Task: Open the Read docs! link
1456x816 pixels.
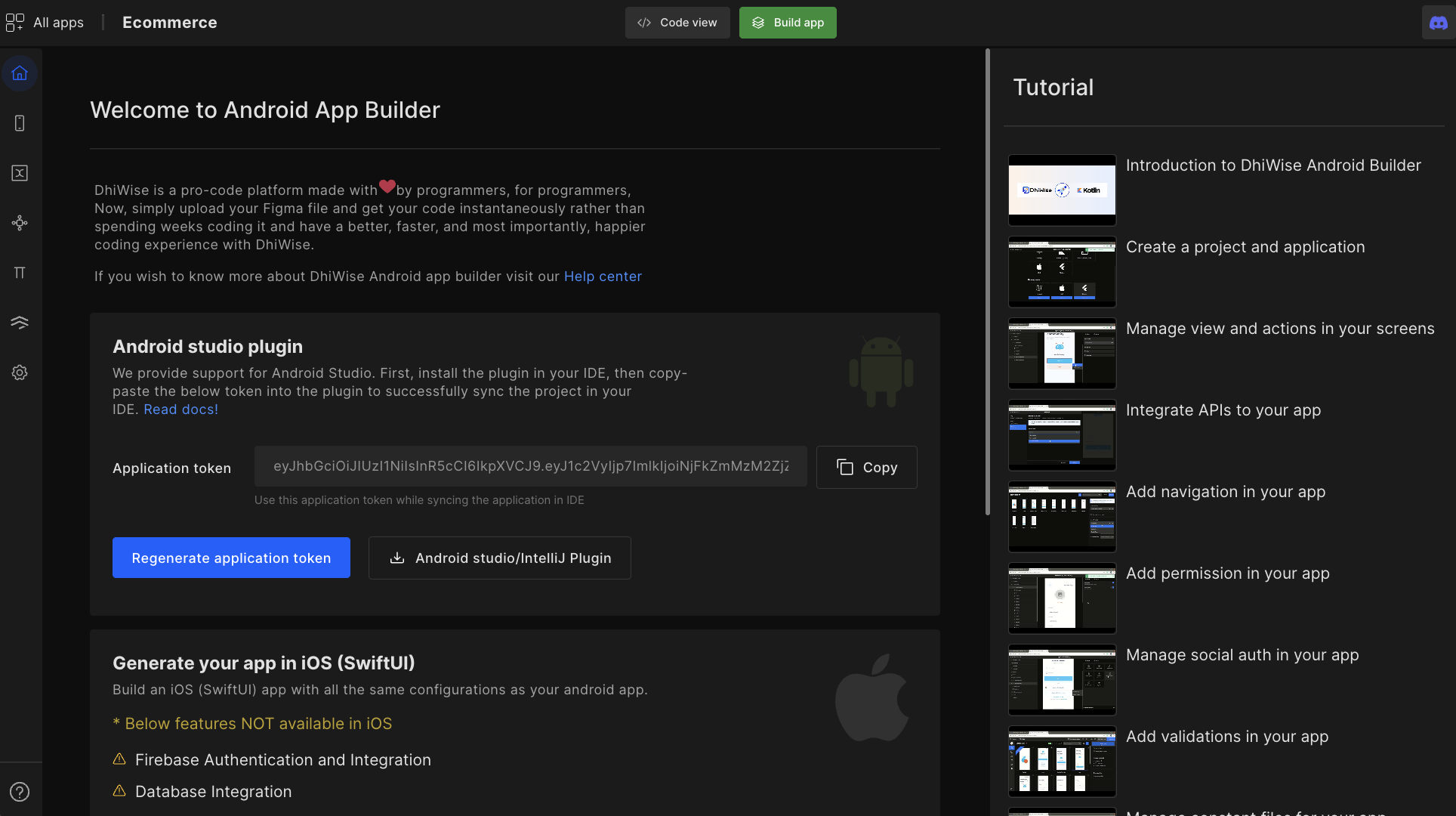Action: pos(180,410)
